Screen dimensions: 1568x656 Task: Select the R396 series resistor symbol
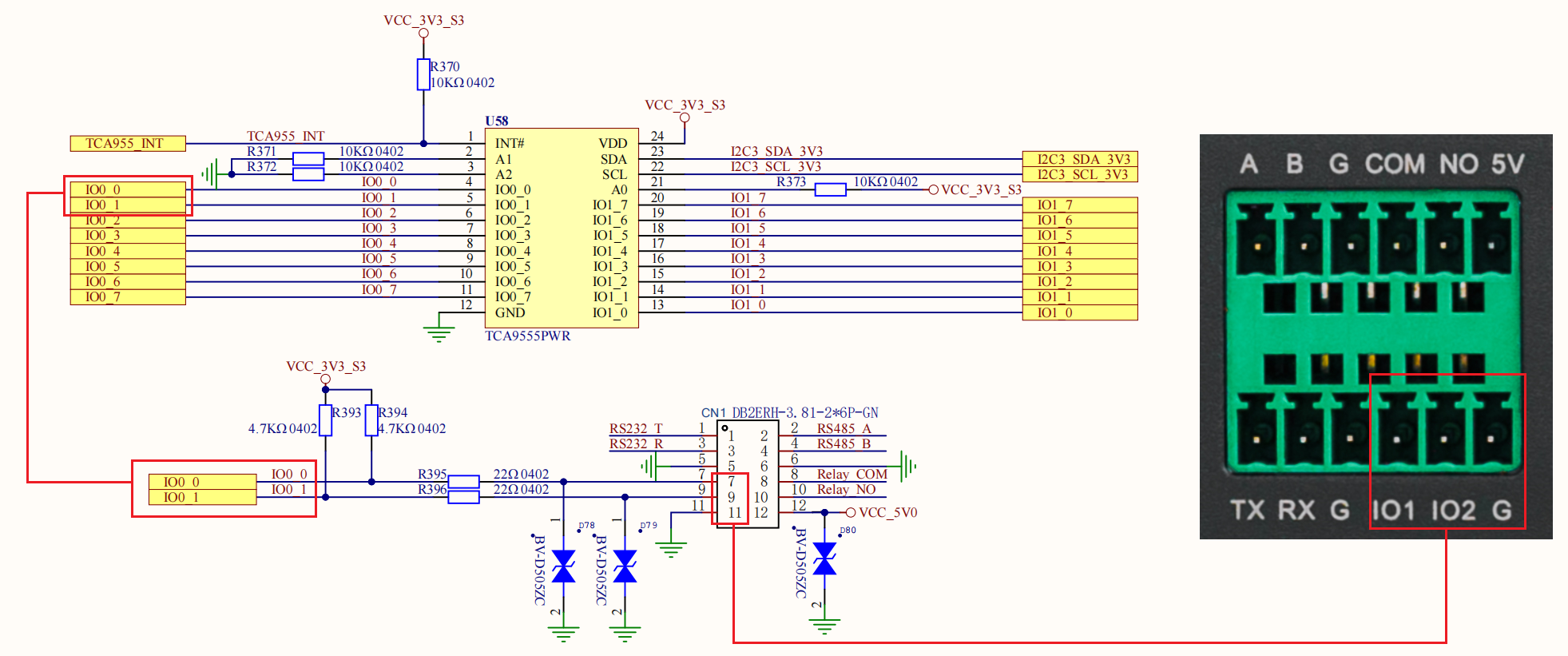[463, 497]
